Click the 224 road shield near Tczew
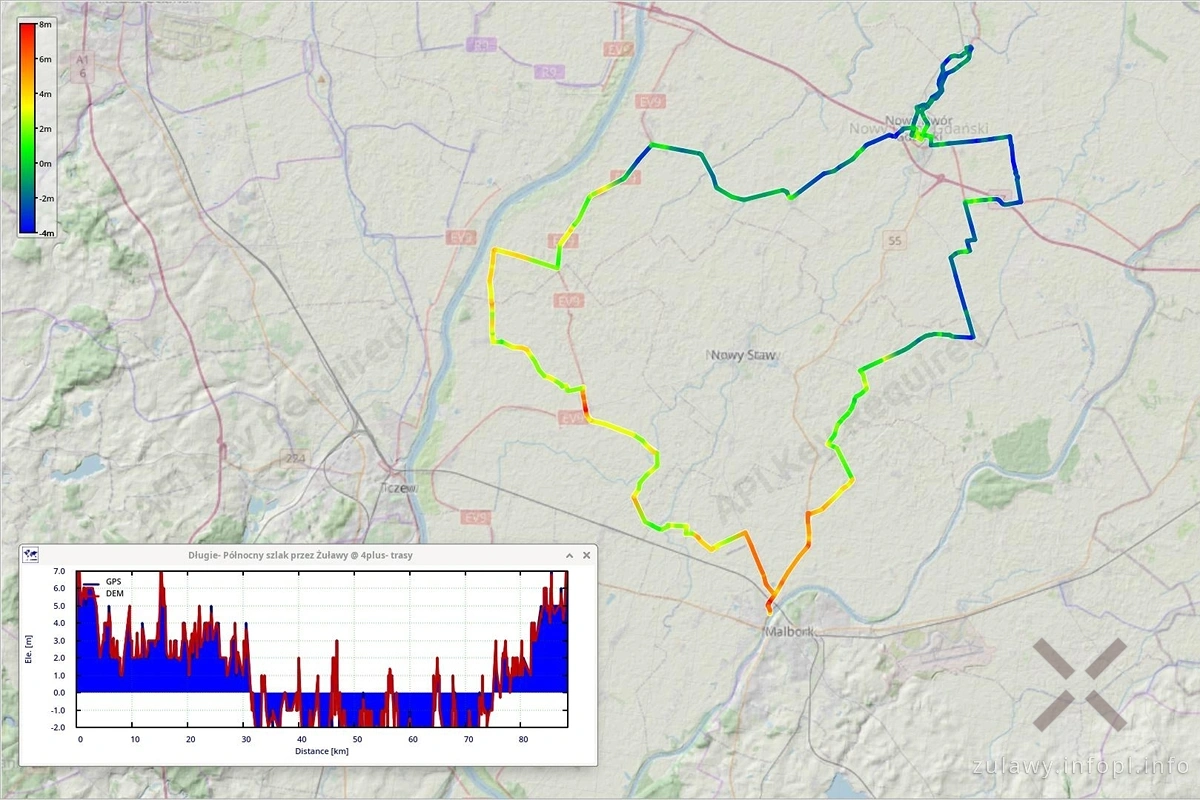Viewport: 1200px width, 800px height. click(295, 458)
